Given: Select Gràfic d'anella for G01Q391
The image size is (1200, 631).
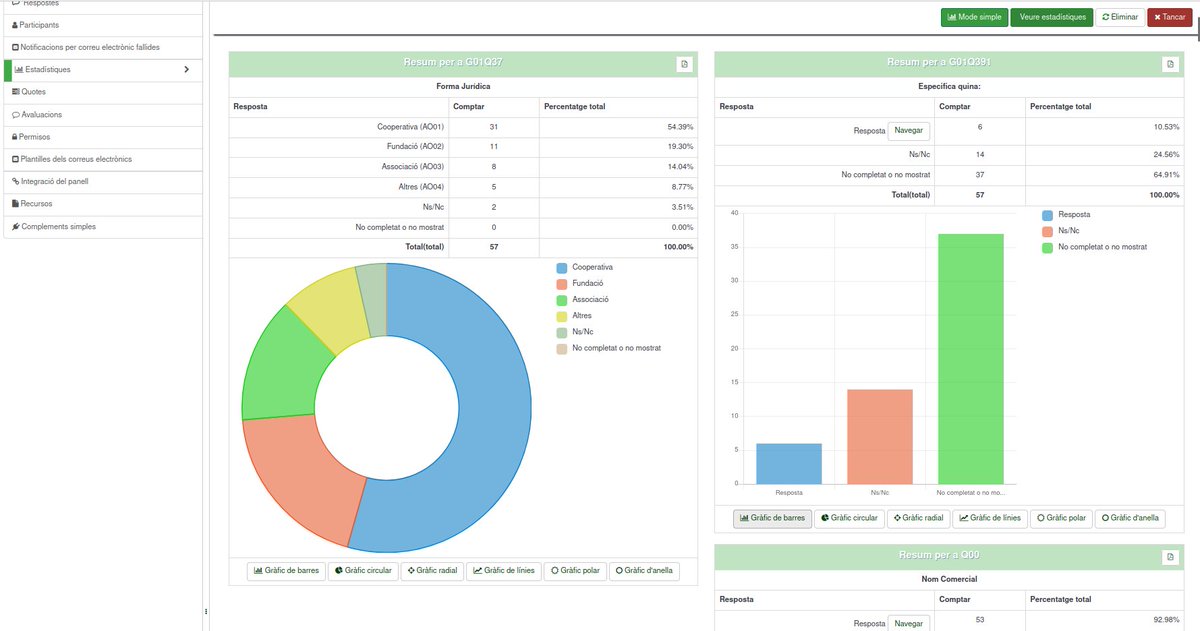Looking at the screenshot, I should tap(1130, 518).
